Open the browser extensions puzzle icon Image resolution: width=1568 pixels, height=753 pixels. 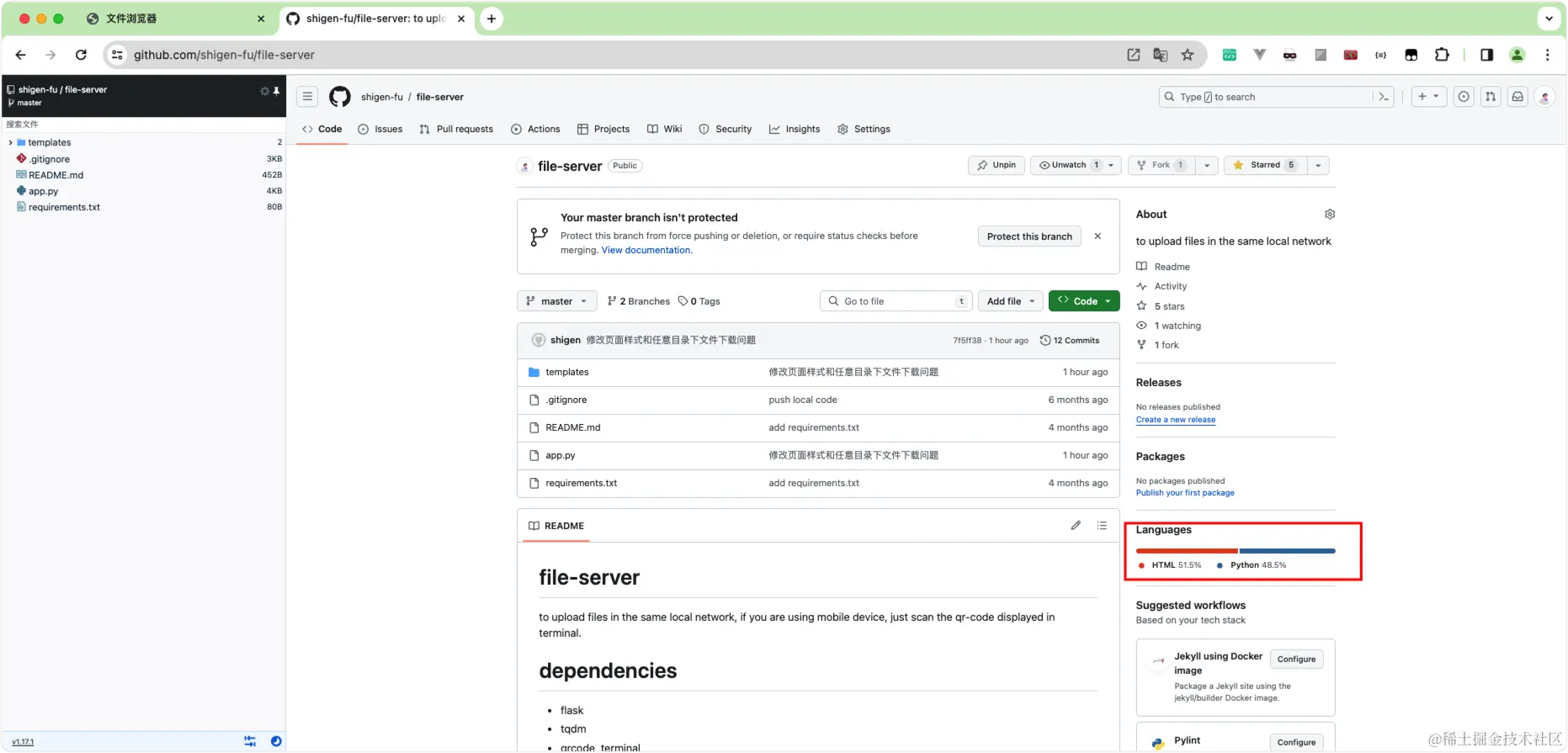coord(1442,55)
